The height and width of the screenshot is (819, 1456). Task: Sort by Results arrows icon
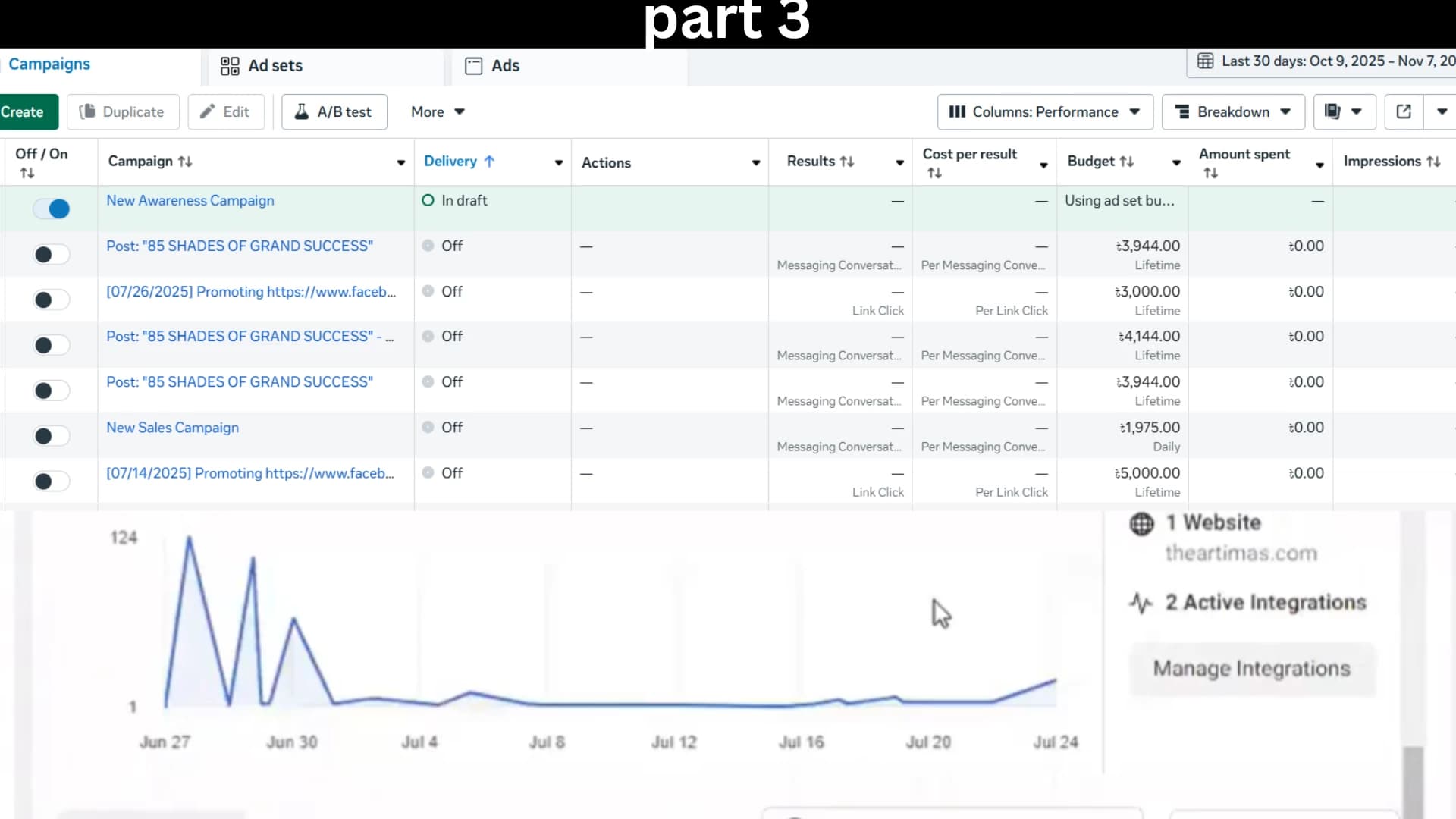coord(847,162)
